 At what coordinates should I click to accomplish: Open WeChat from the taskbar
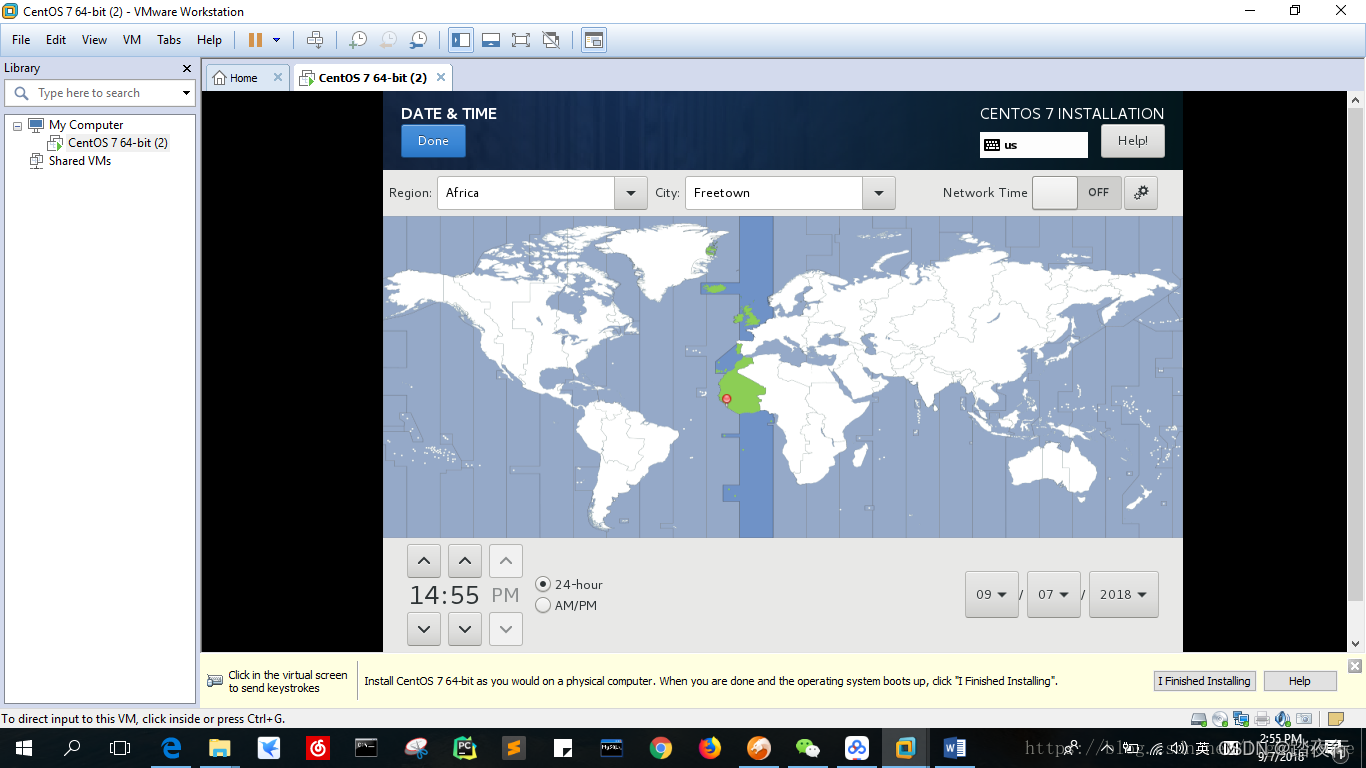tap(808, 747)
